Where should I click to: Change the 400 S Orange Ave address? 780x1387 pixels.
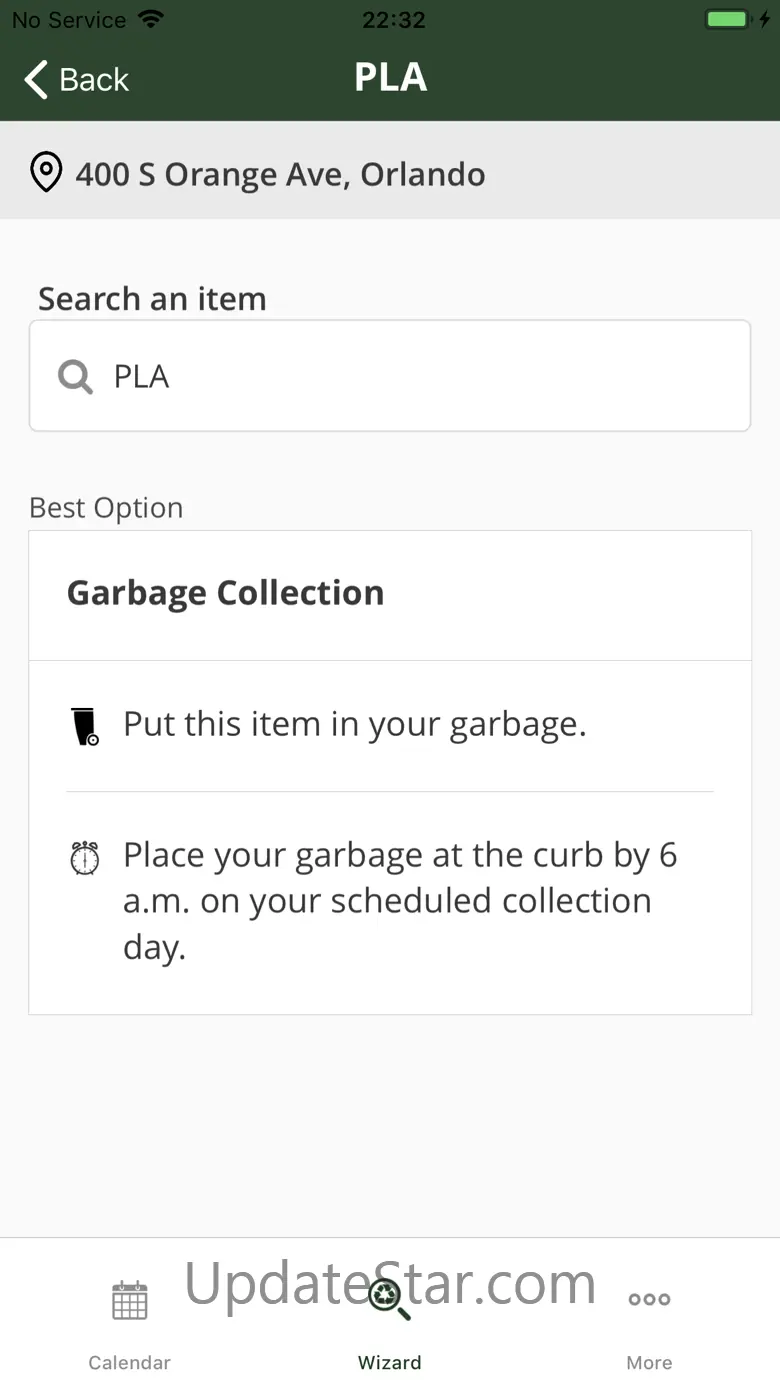click(x=280, y=174)
